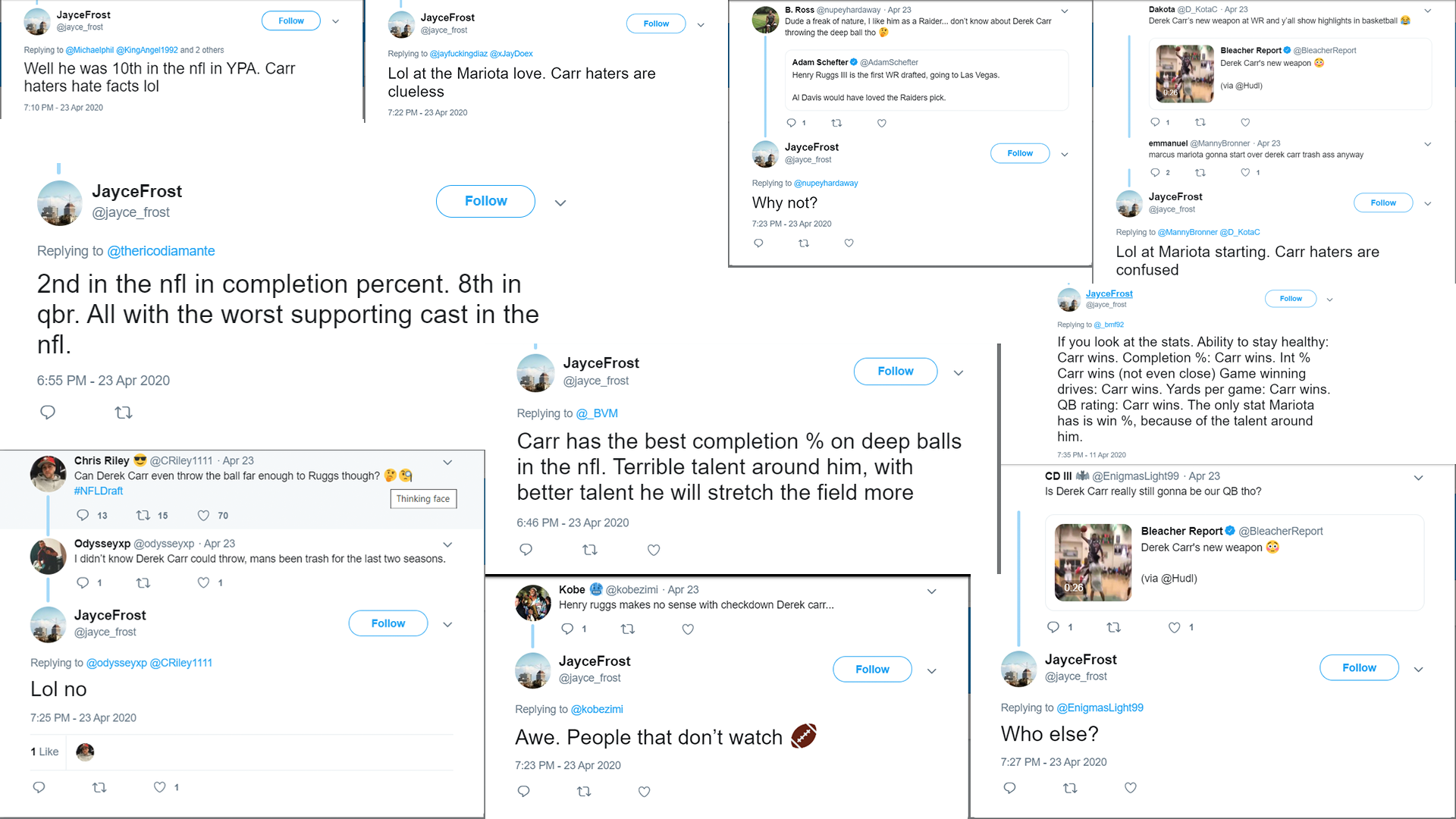
Task: Follow JayceFrost on 'Who else?' tweet
Action: pyautogui.click(x=1359, y=667)
